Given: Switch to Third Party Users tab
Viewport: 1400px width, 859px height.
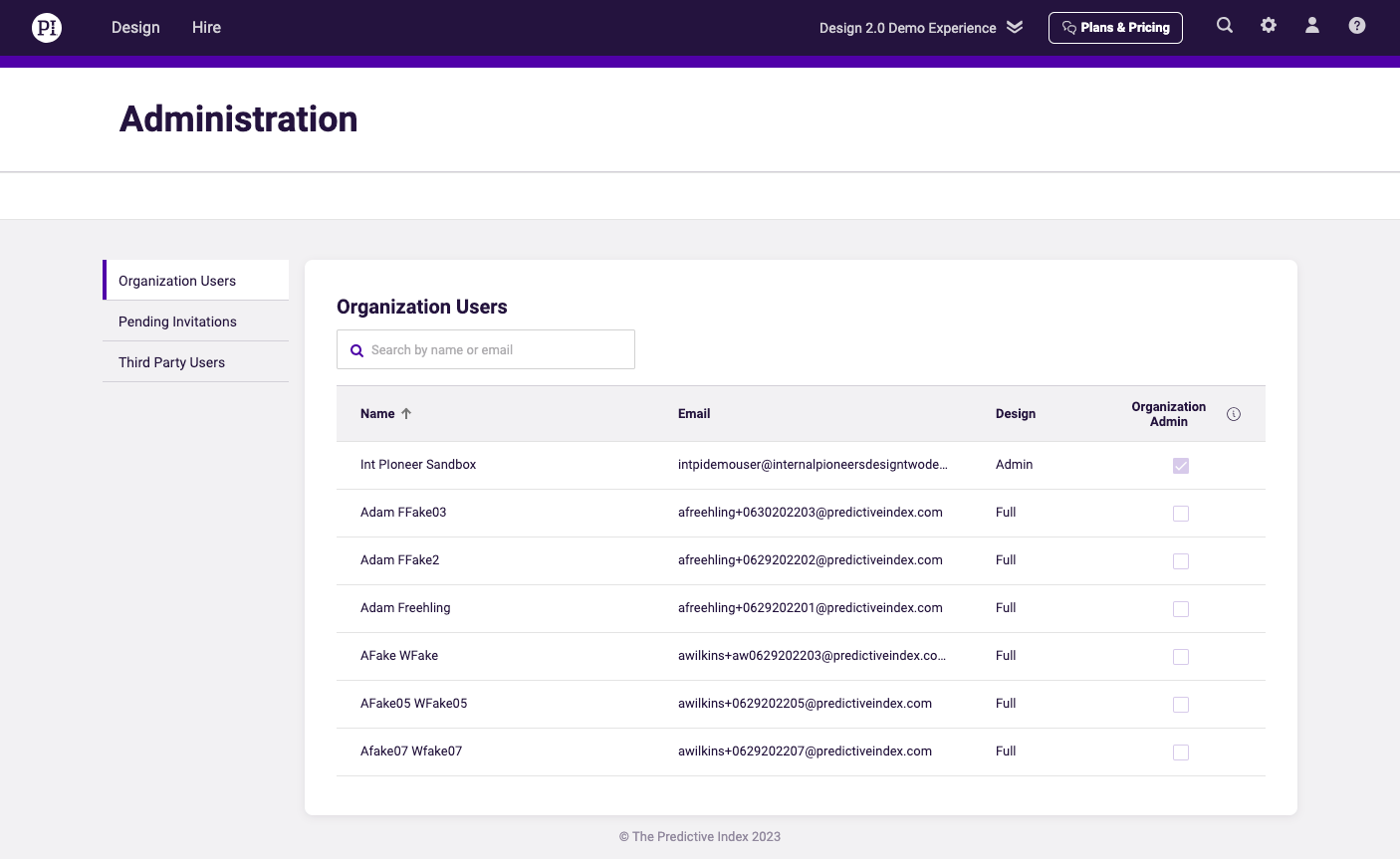Looking at the screenshot, I should tap(196, 362).
